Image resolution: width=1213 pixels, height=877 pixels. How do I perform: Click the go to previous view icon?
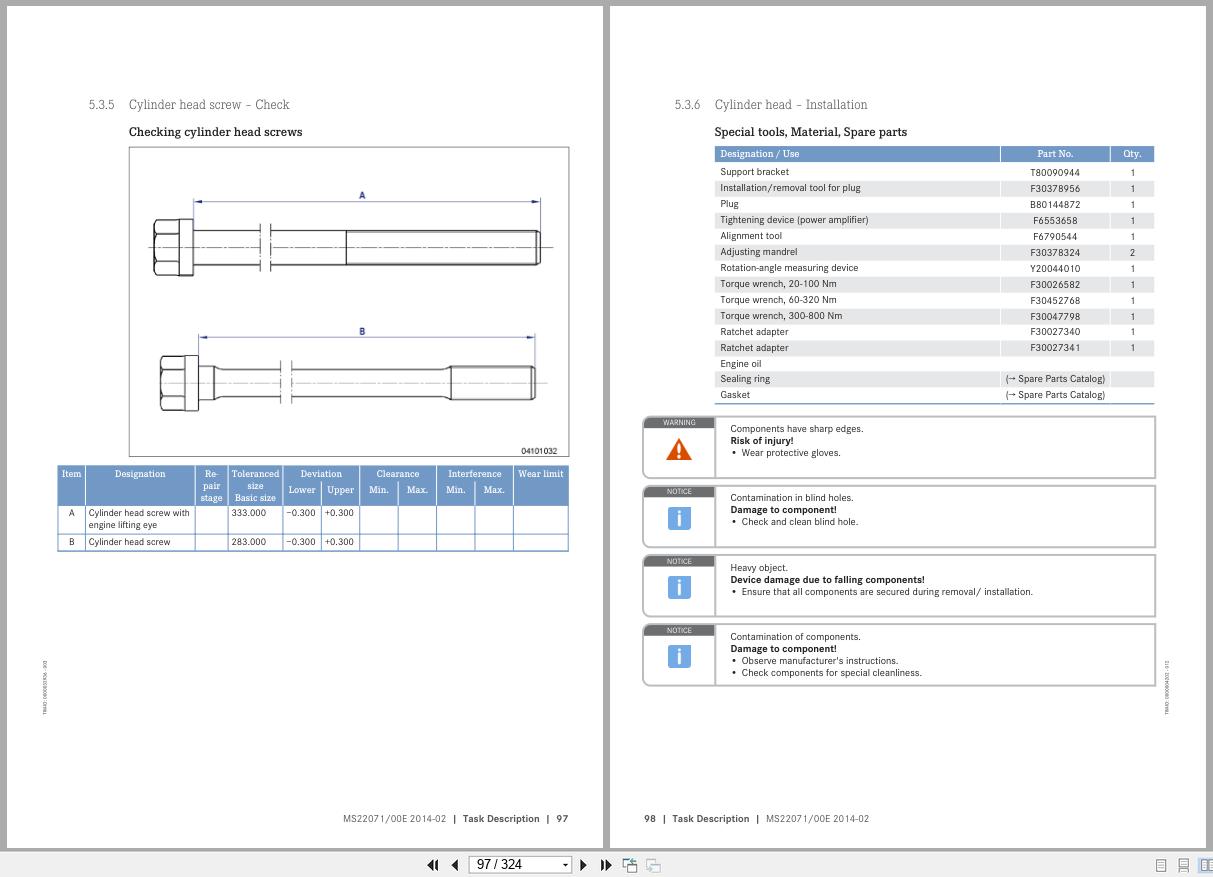tap(630, 865)
